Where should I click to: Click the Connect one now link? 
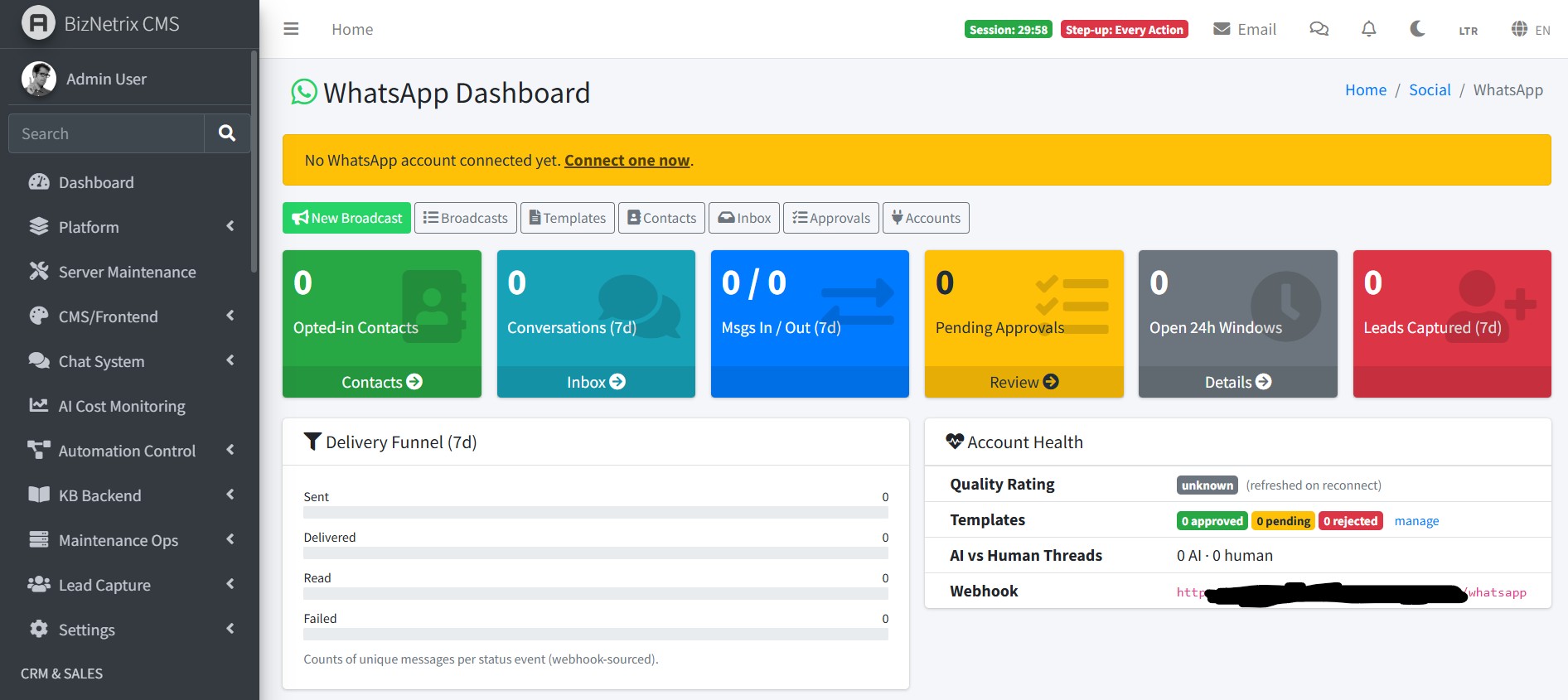[x=627, y=161]
